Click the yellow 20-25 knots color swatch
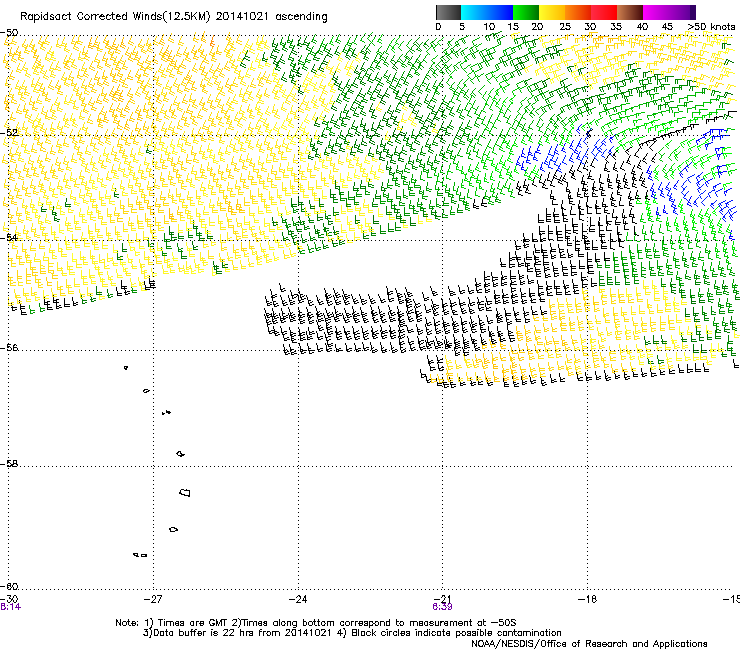 point(552,12)
